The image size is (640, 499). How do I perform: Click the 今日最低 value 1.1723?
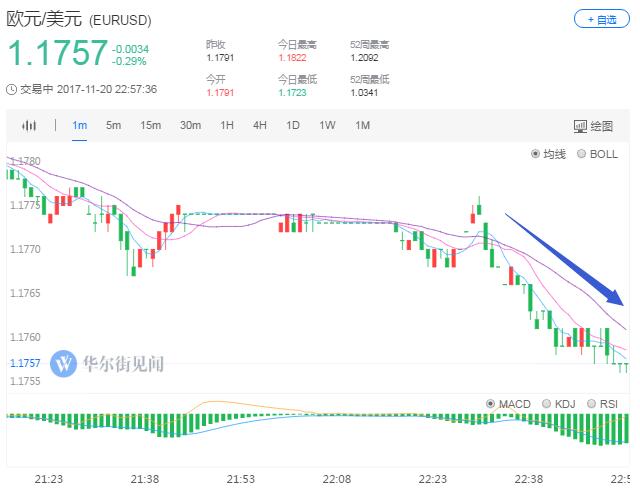point(292,93)
